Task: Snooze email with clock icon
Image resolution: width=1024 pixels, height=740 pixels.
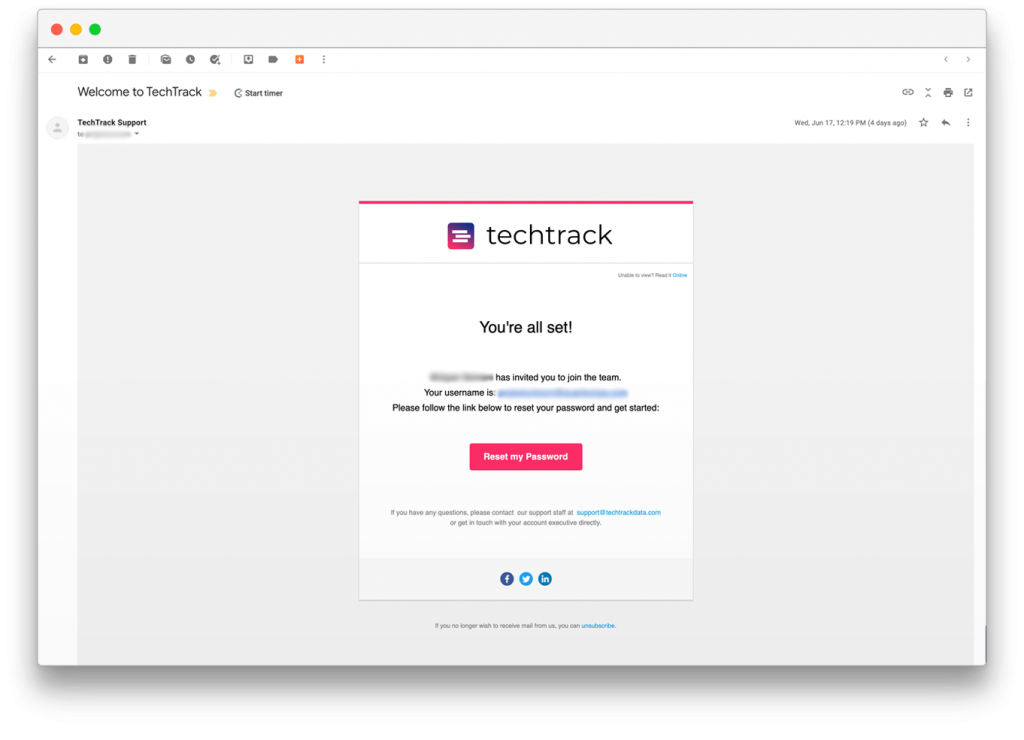Action: click(190, 59)
